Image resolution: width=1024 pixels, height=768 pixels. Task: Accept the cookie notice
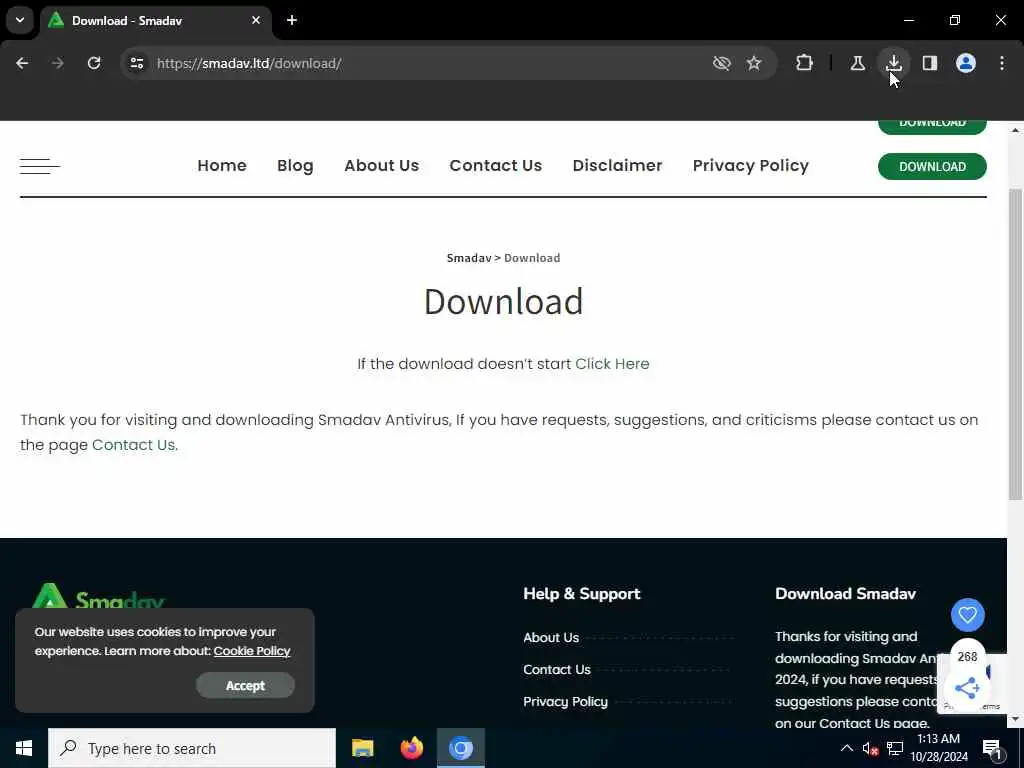click(x=245, y=686)
